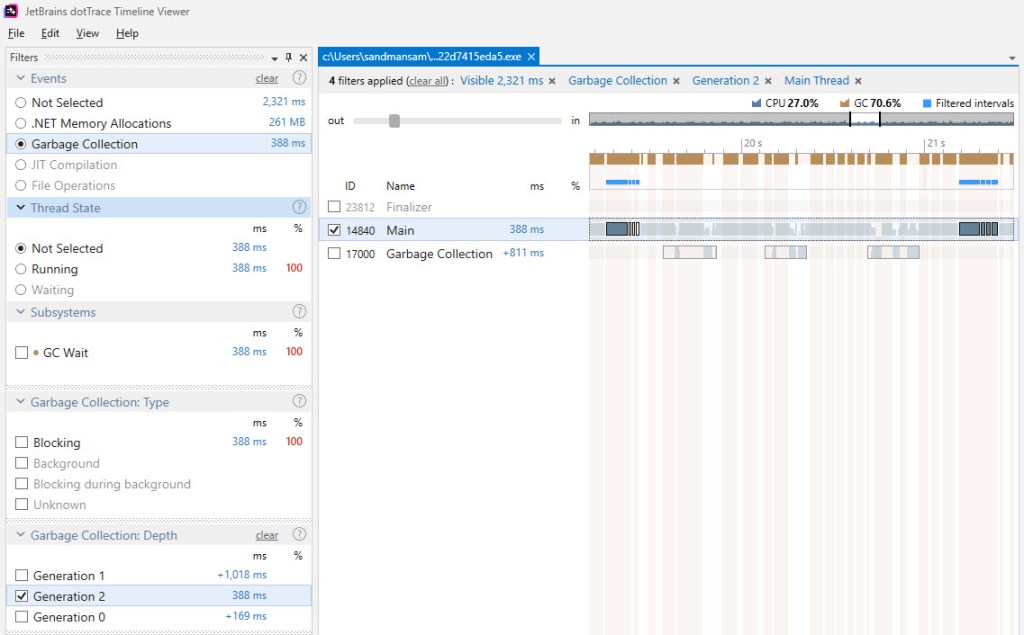Open the Edit menu
The height and width of the screenshot is (635, 1024).
(50, 33)
